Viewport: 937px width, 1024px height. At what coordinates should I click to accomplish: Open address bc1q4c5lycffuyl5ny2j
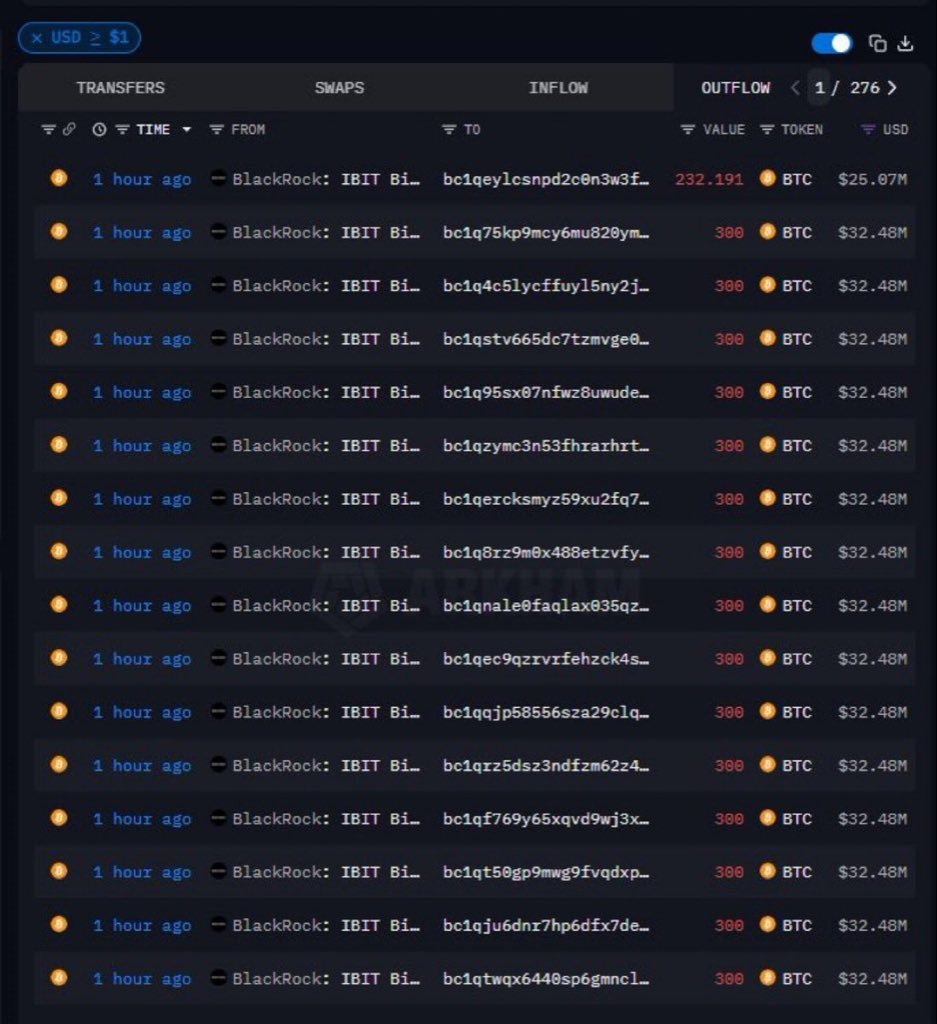tap(546, 285)
